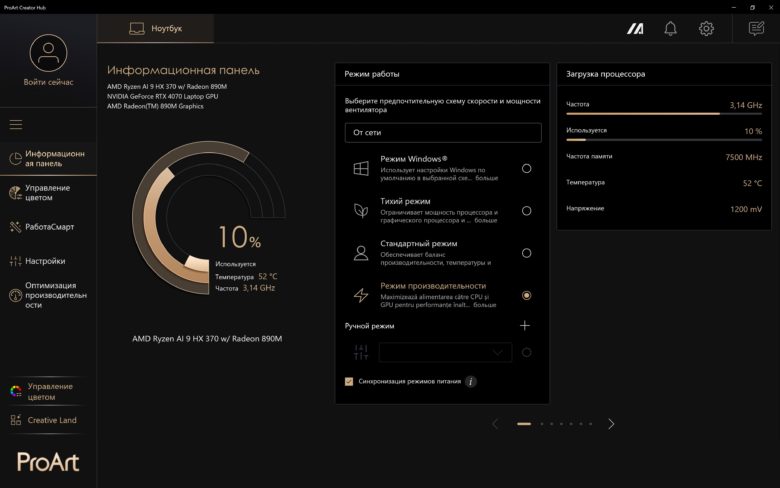
Task: Select the Режим Windows radio button
Action: [526, 169]
